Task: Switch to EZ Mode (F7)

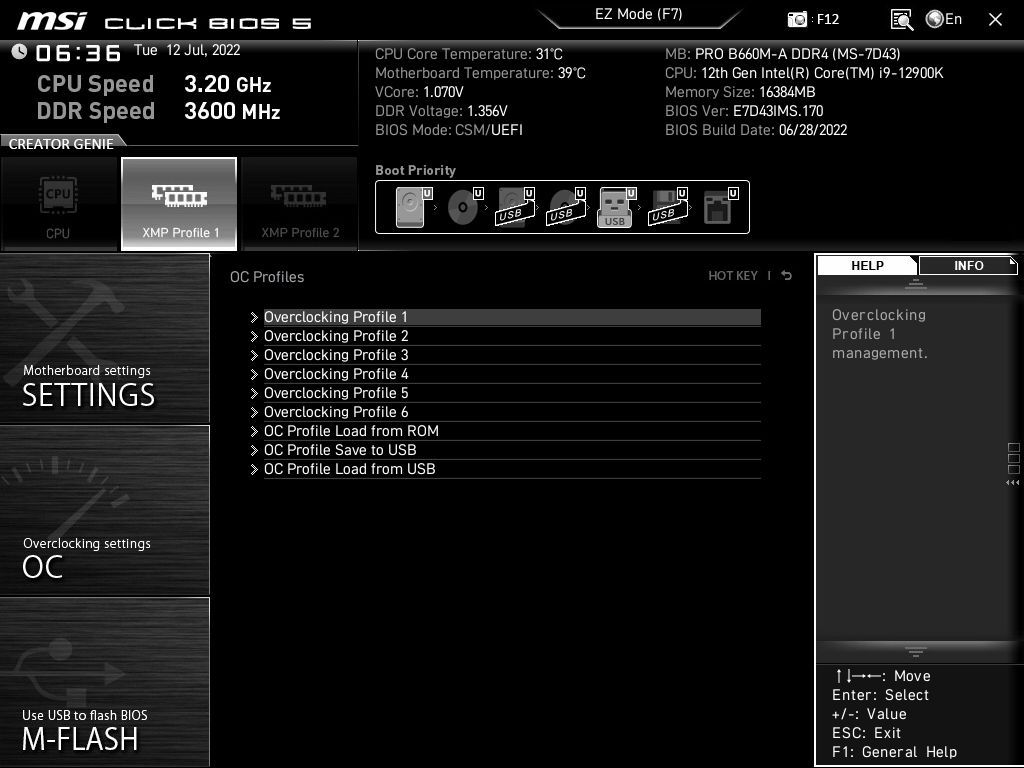Action: tap(638, 14)
